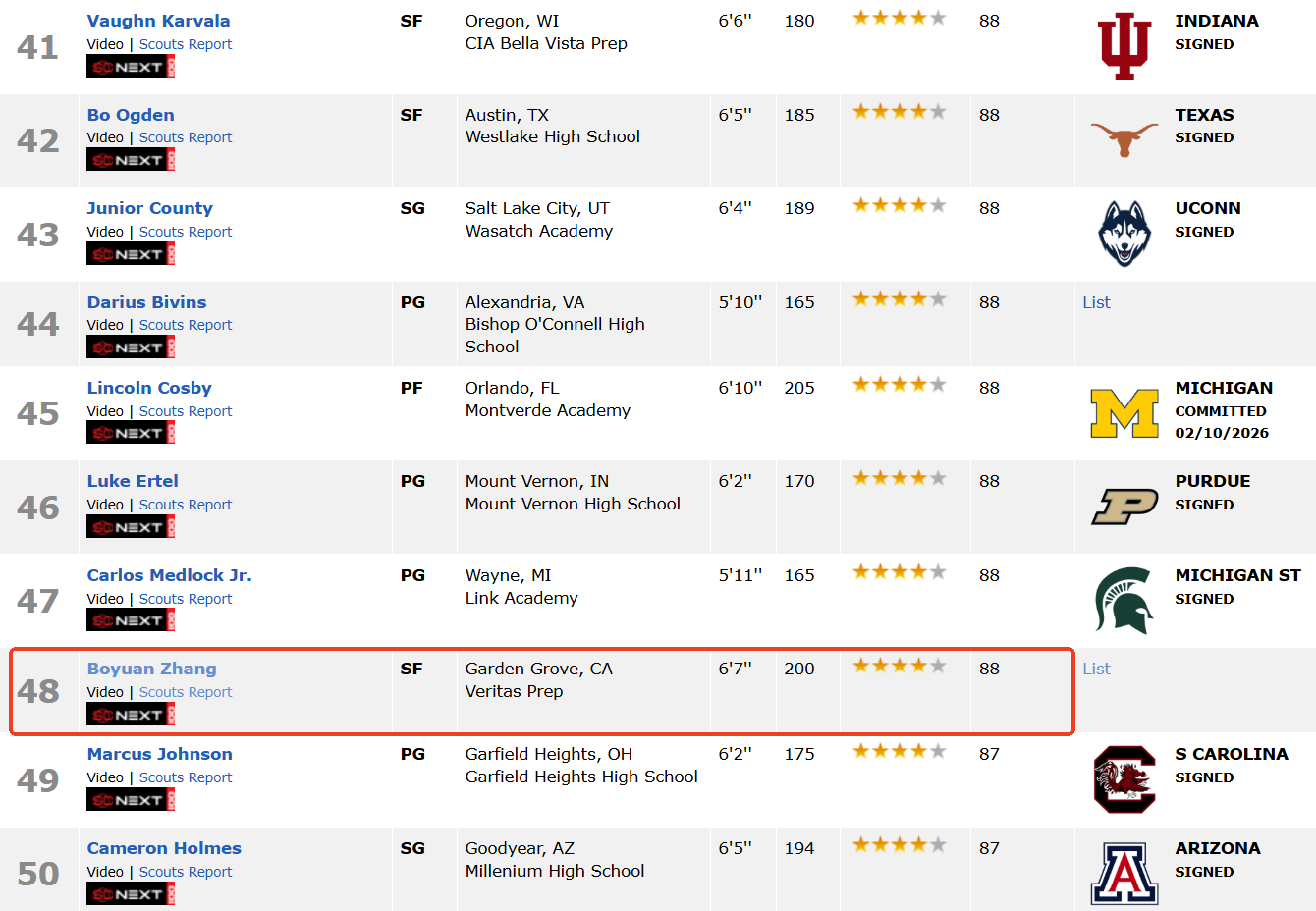Open Boyuan Zhang's school List link
Screen dimensions: 1316x911
click(1096, 669)
